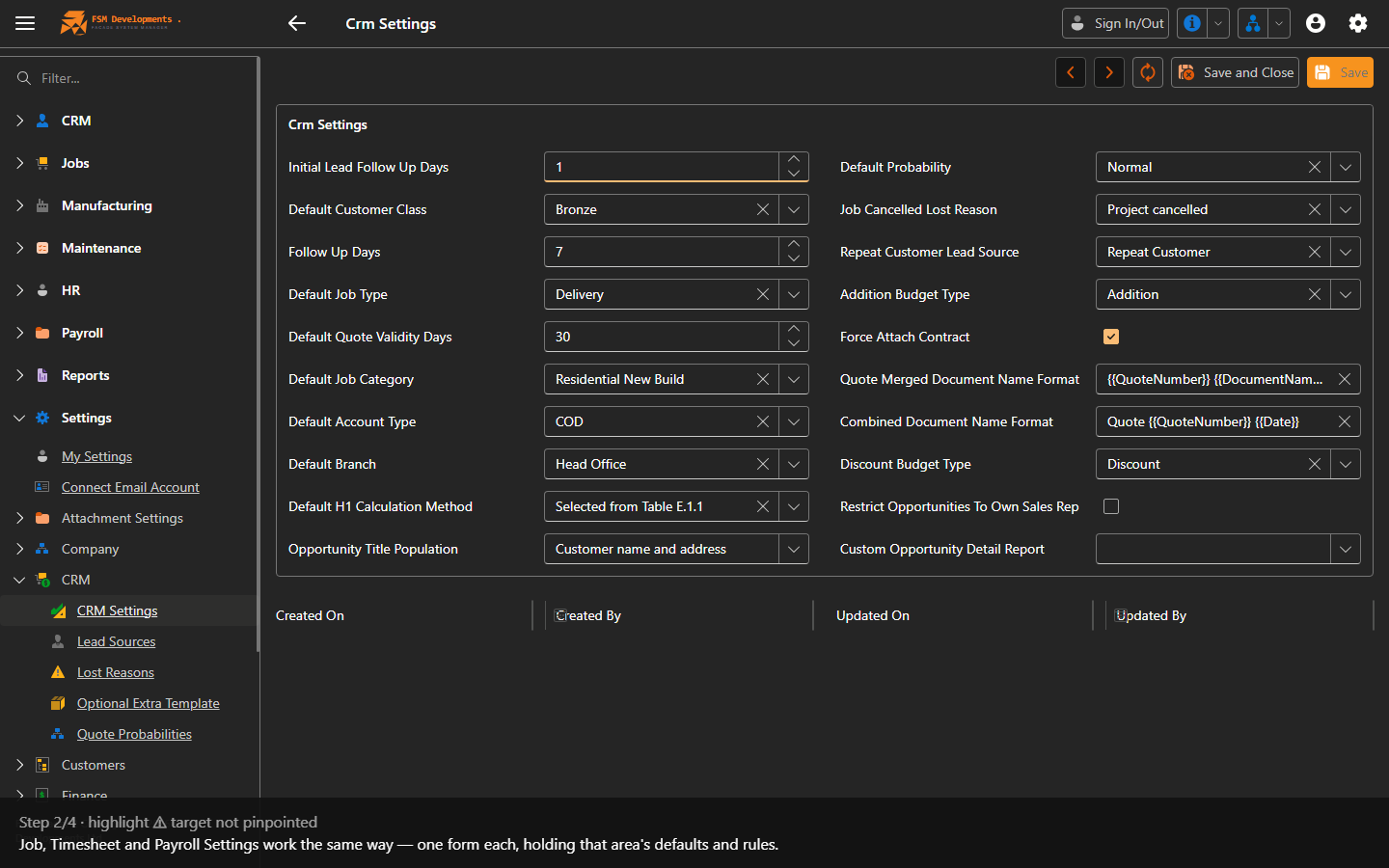The image size is (1389, 868).
Task: Clear the Discount Budget Type value
Action: pos(1315,464)
